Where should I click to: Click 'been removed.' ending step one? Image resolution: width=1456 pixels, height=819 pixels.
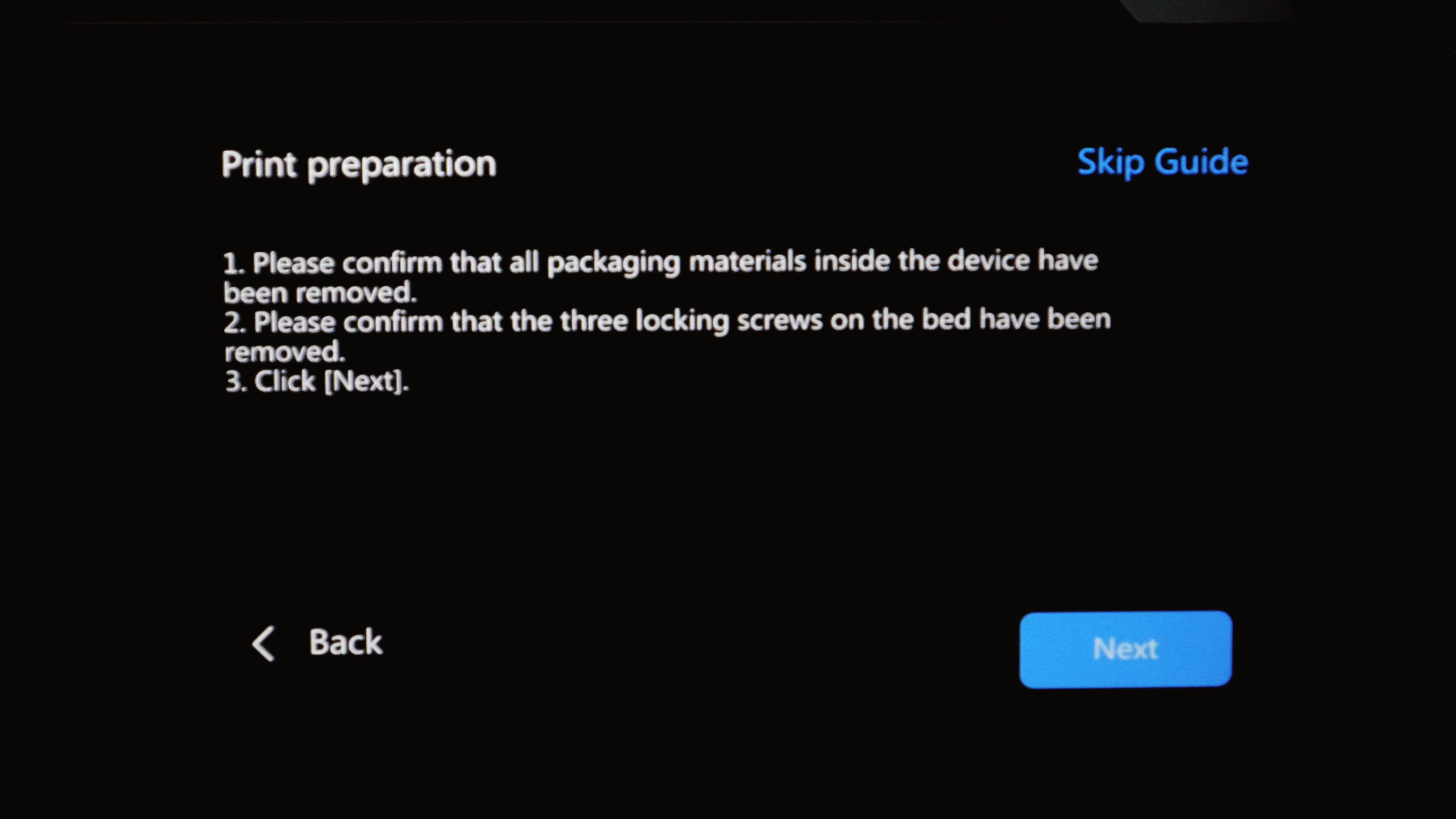(x=320, y=293)
